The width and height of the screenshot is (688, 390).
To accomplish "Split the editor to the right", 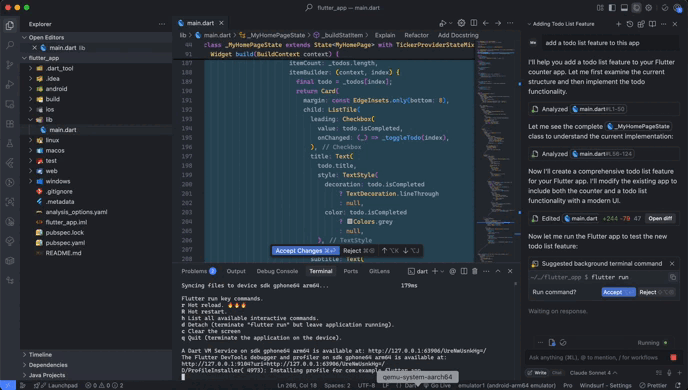I will click(474, 23).
